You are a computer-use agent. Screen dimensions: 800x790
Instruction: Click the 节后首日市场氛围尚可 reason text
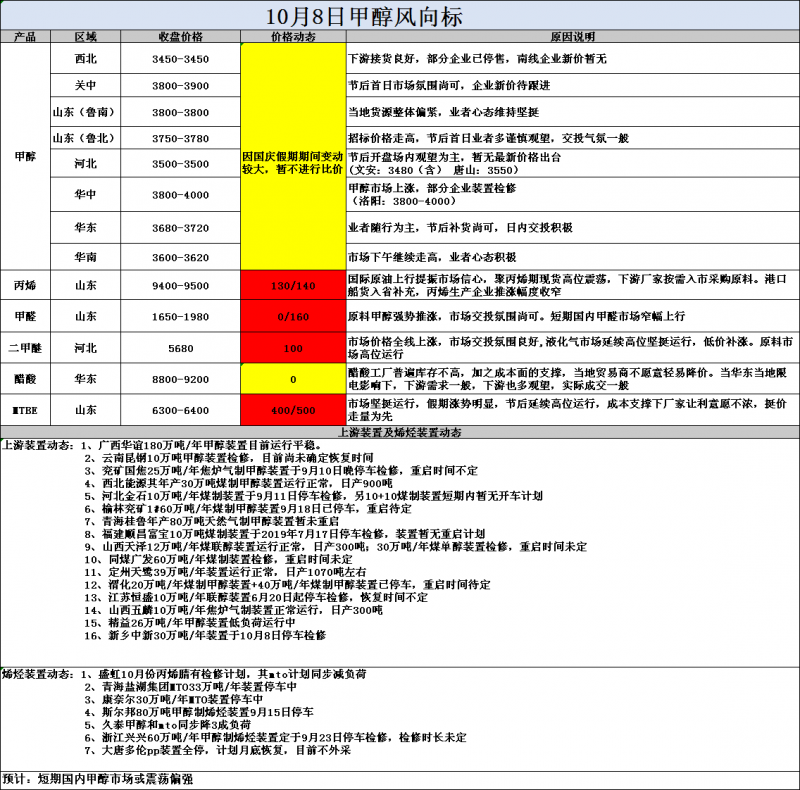(x=449, y=85)
